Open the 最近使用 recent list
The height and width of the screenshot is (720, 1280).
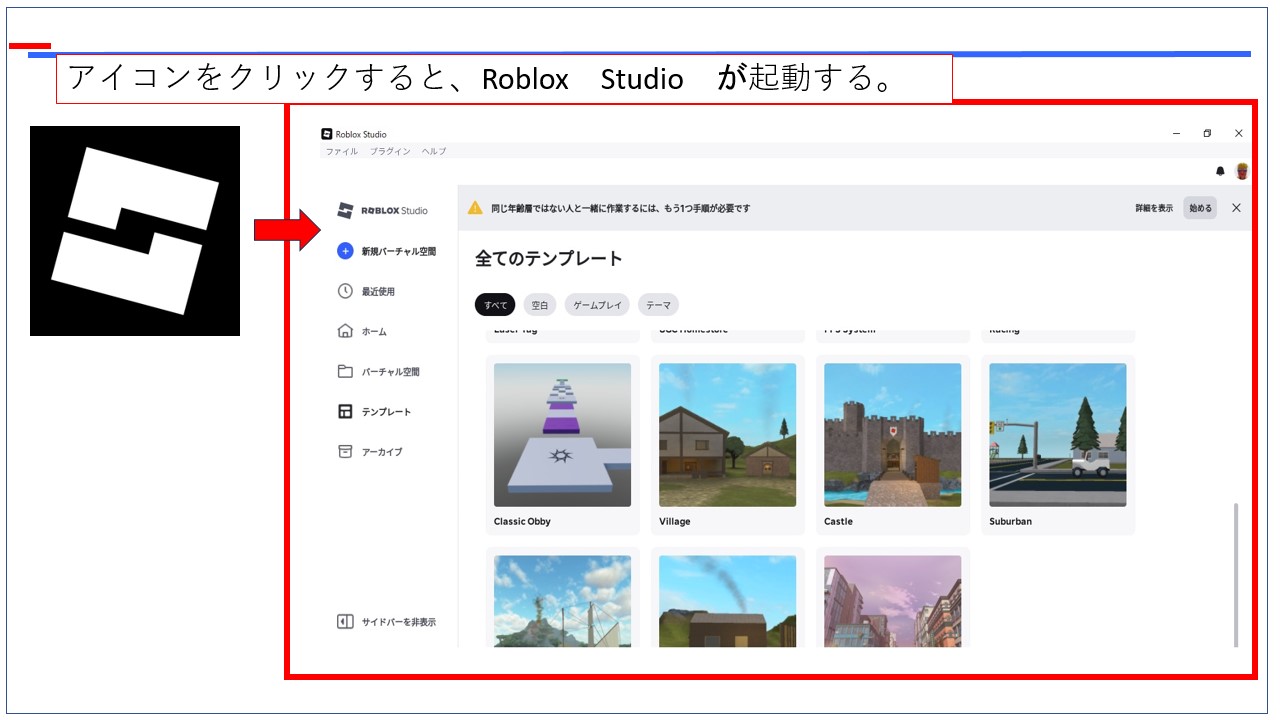(x=366, y=291)
